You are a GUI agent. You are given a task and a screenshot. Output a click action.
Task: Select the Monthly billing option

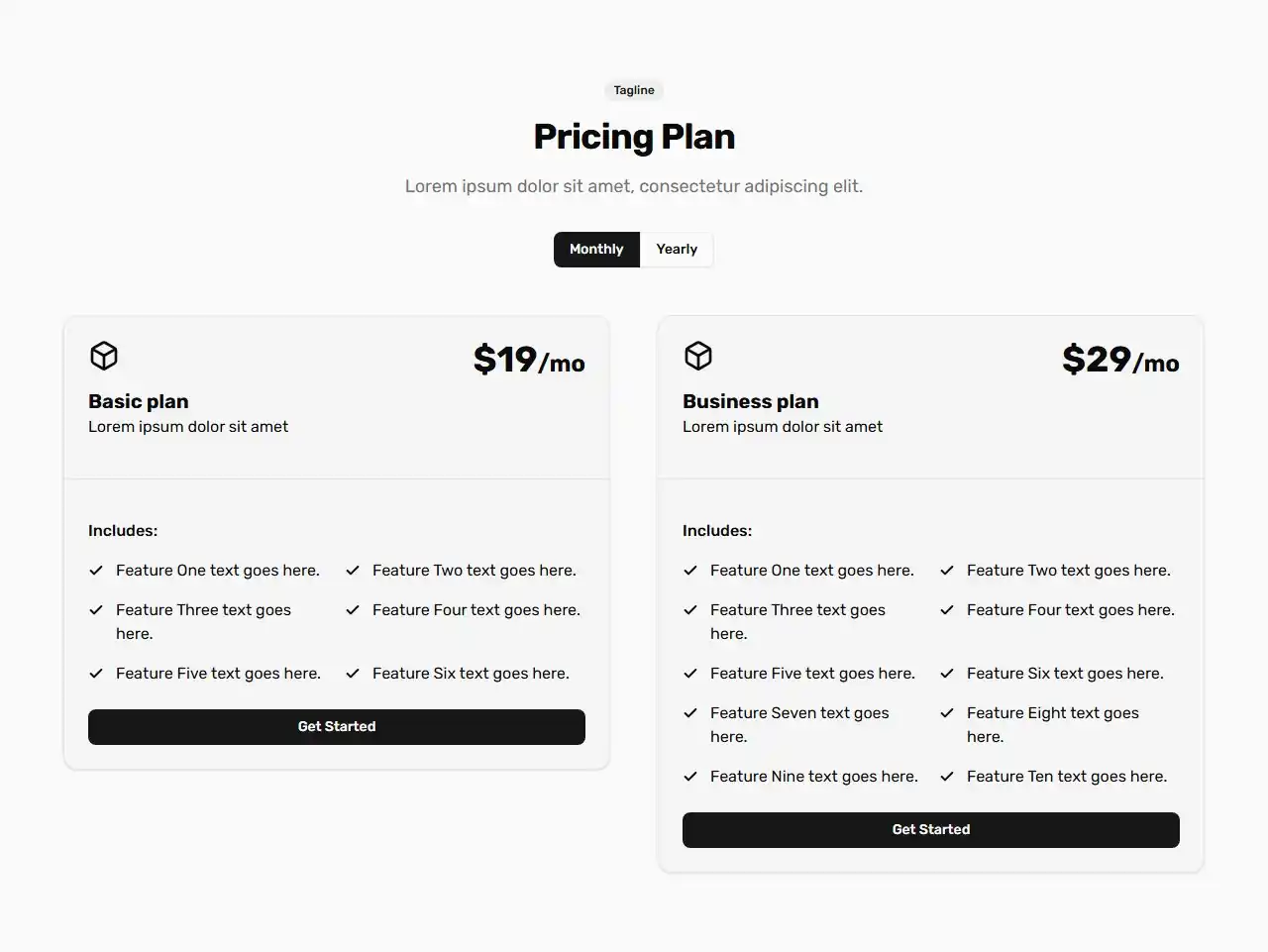595,249
